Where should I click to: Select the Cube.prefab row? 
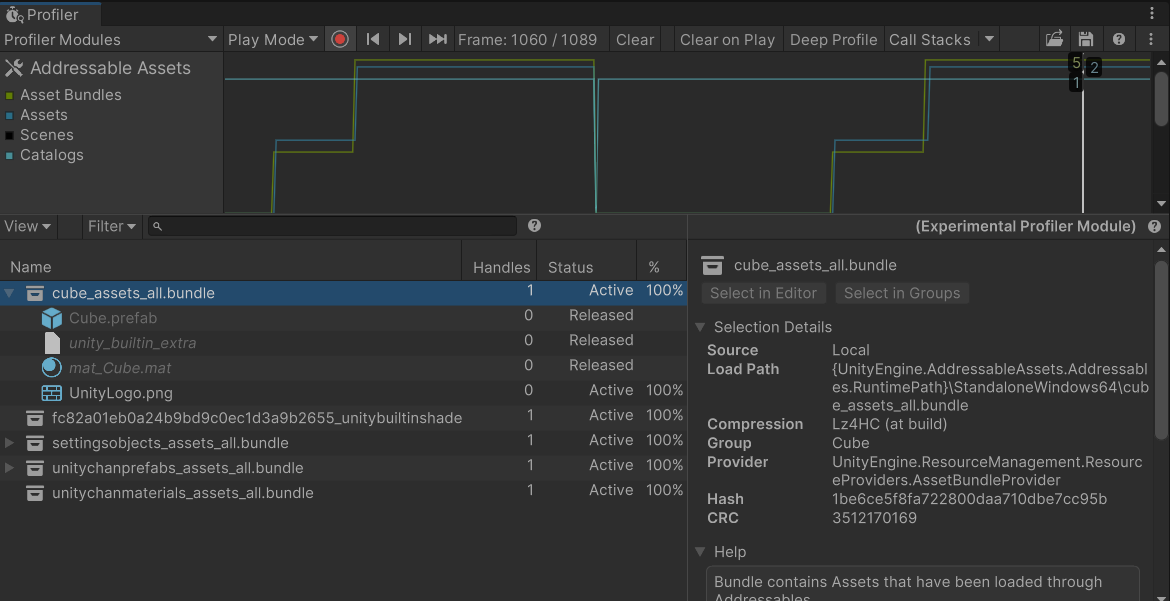coord(343,318)
